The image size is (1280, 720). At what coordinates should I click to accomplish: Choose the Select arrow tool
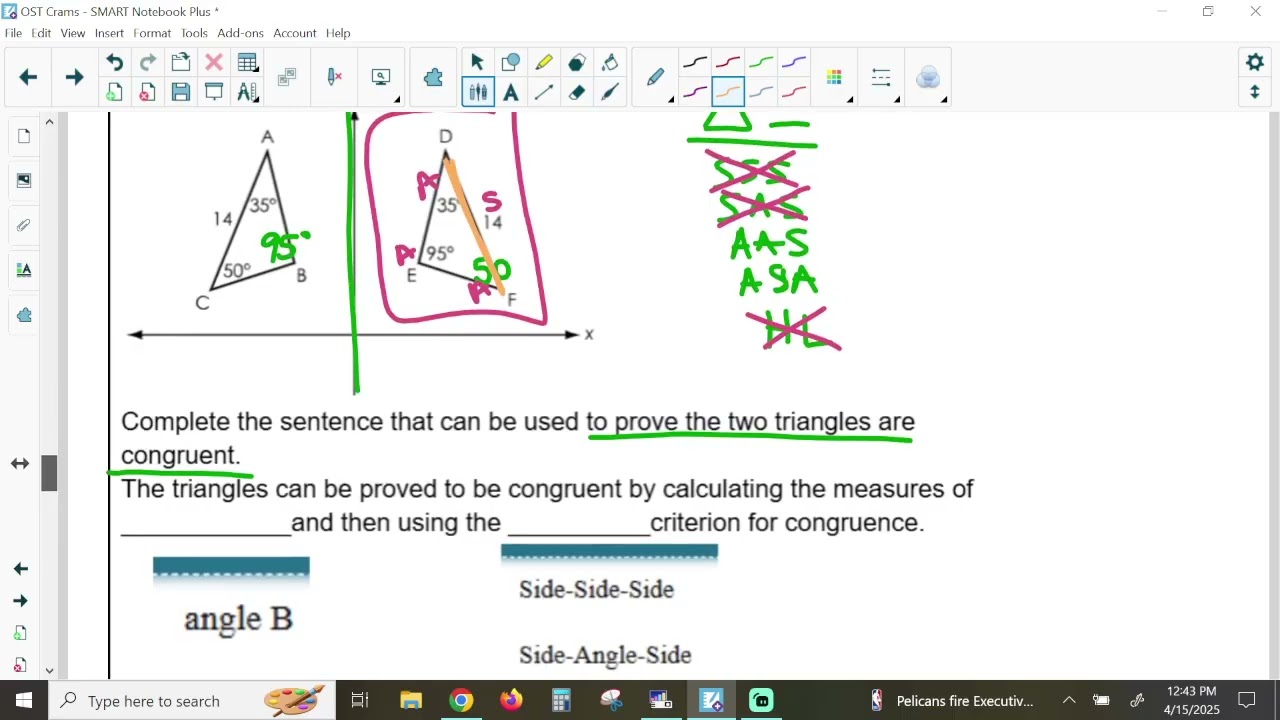(477, 63)
